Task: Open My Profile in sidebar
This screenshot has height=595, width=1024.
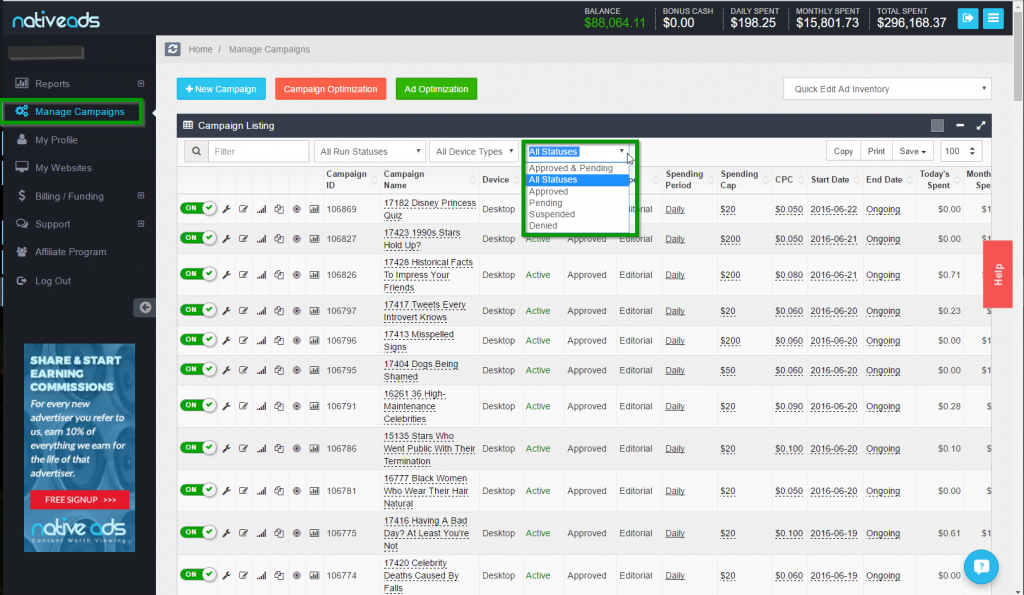Action: click(56, 140)
